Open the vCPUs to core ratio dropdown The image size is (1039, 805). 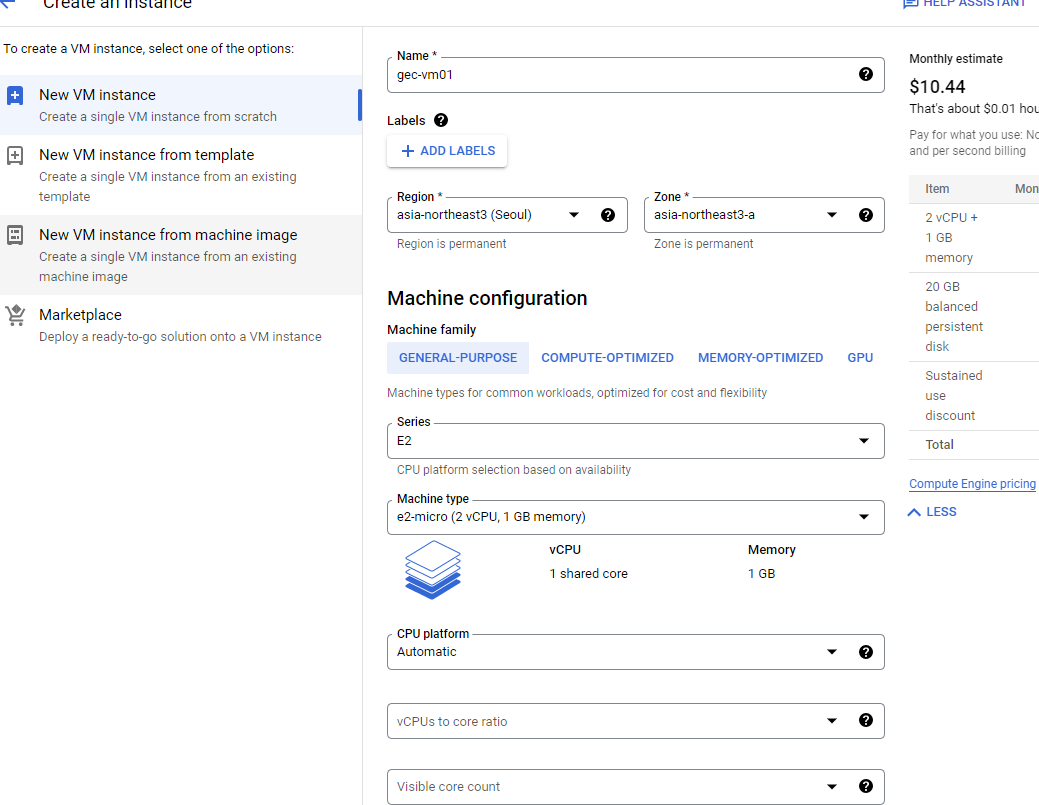pyautogui.click(x=635, y=721)
